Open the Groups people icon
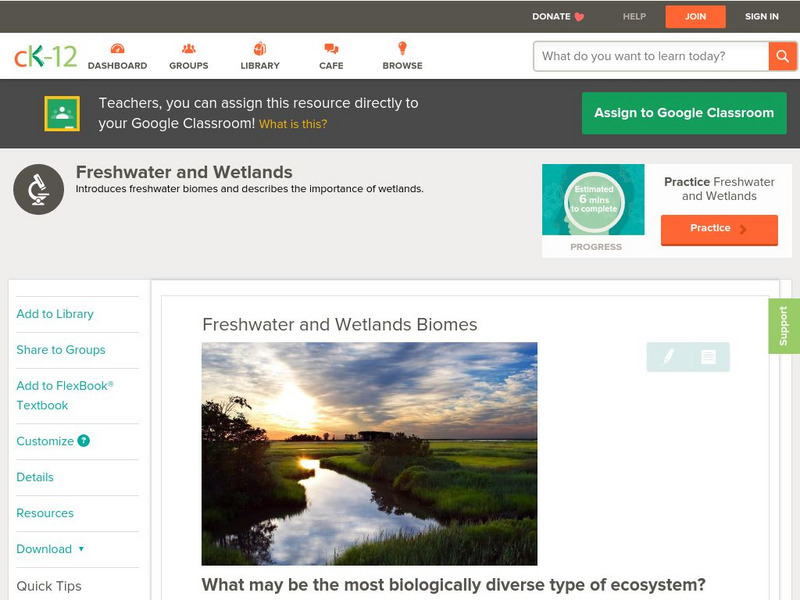This screenshot has width=800, height=600. tap(189, 49)
